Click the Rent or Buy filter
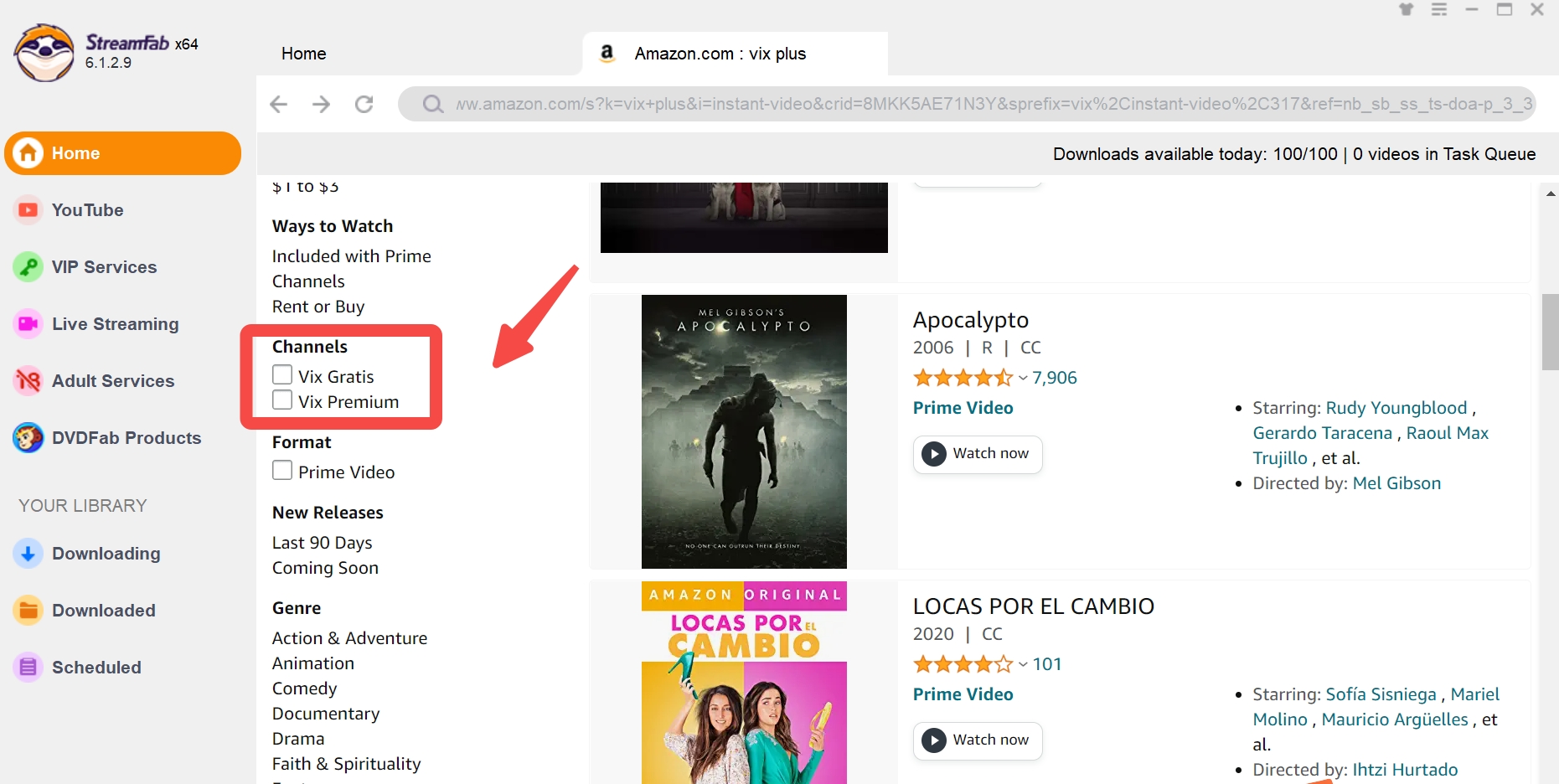The height and width of the screenshot is (784, 1559). click(x=318, y=307)
